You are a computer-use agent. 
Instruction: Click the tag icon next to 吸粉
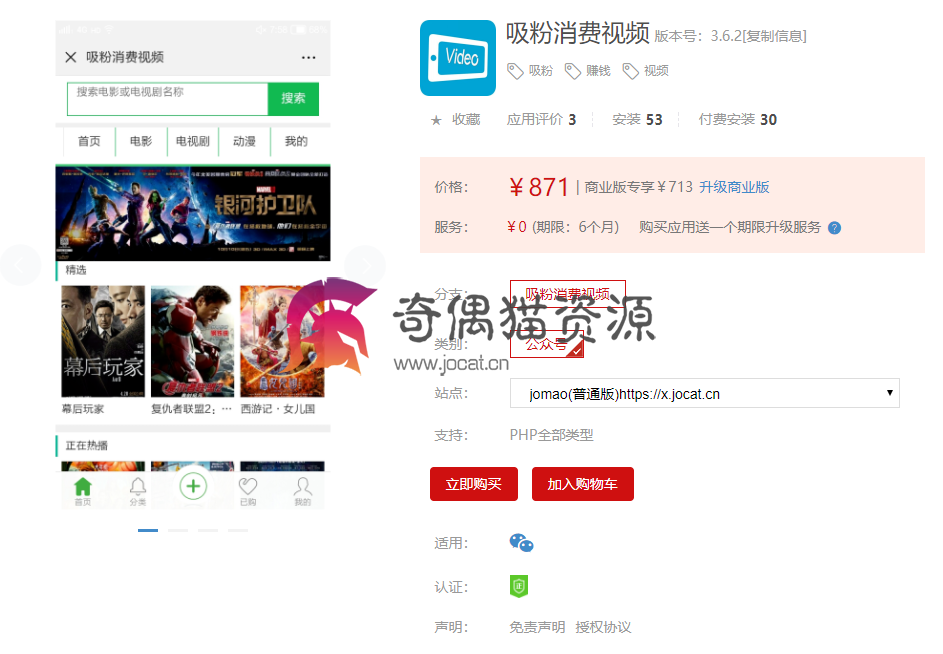(x=515, y=71)
